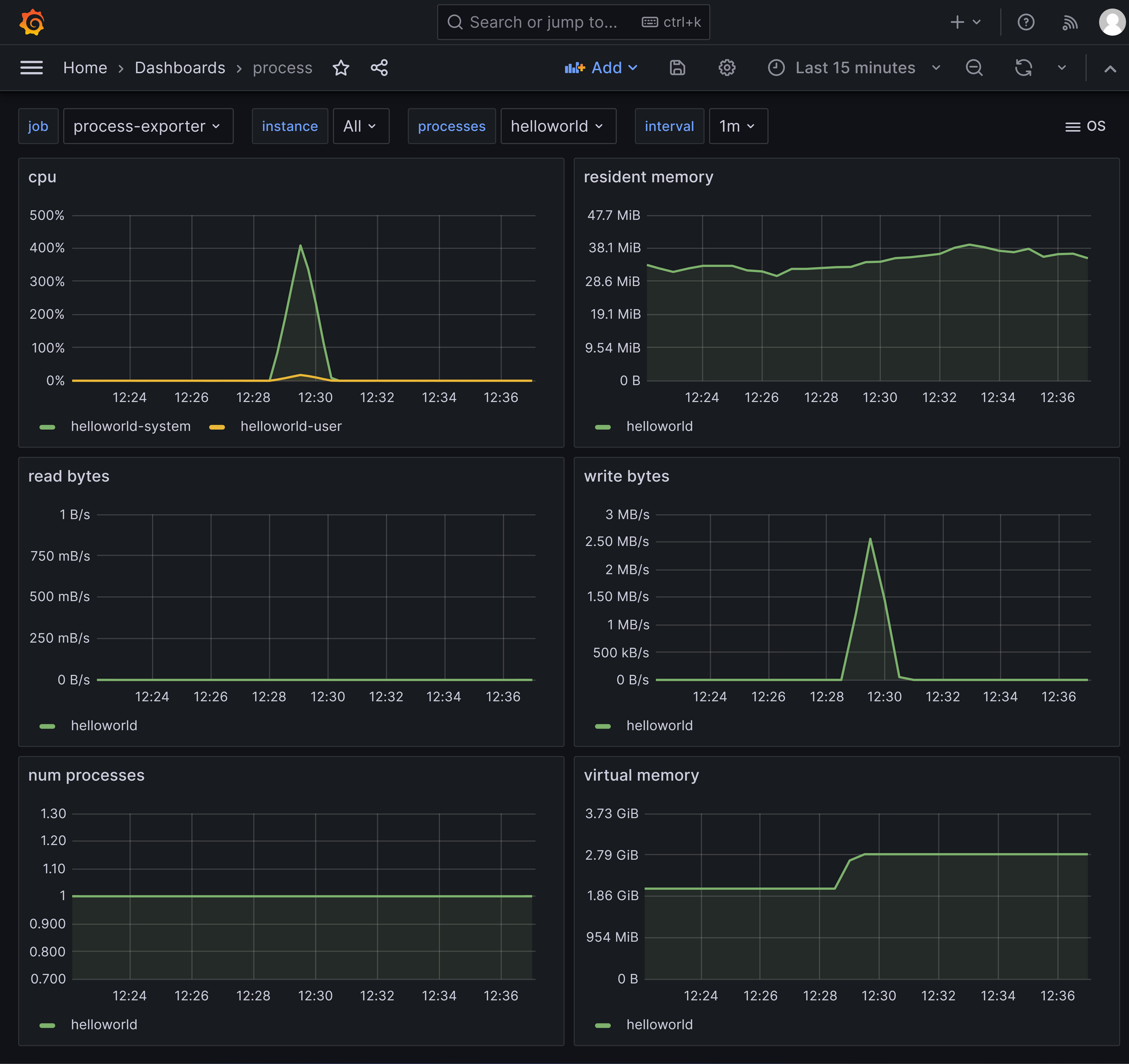This screenshot has width=1129, height=1064.
Task: Open the user profile avatar
Action: 1112,22
